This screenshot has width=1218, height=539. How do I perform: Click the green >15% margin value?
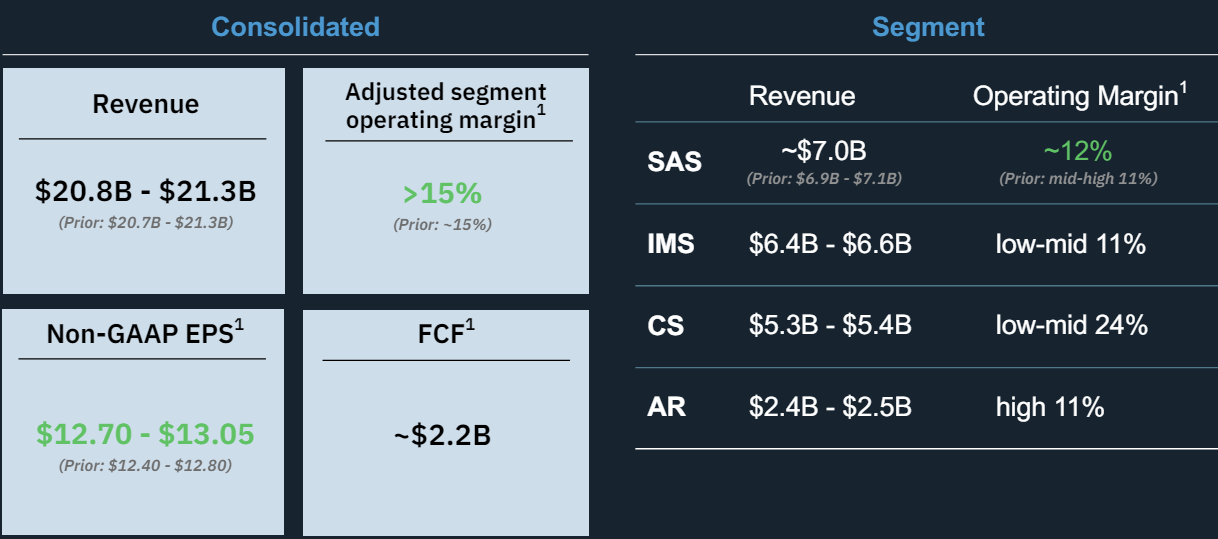[442, 193]
